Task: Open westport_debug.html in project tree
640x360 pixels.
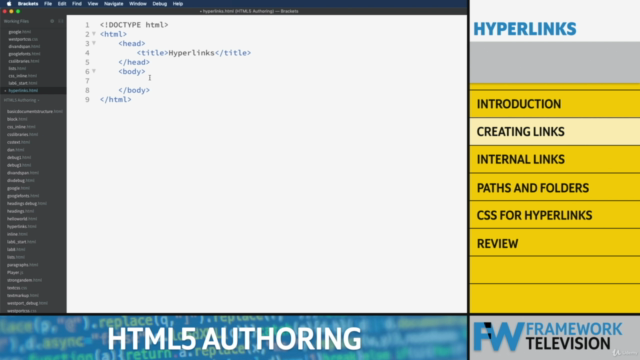Action: click(x=27, y=303)
